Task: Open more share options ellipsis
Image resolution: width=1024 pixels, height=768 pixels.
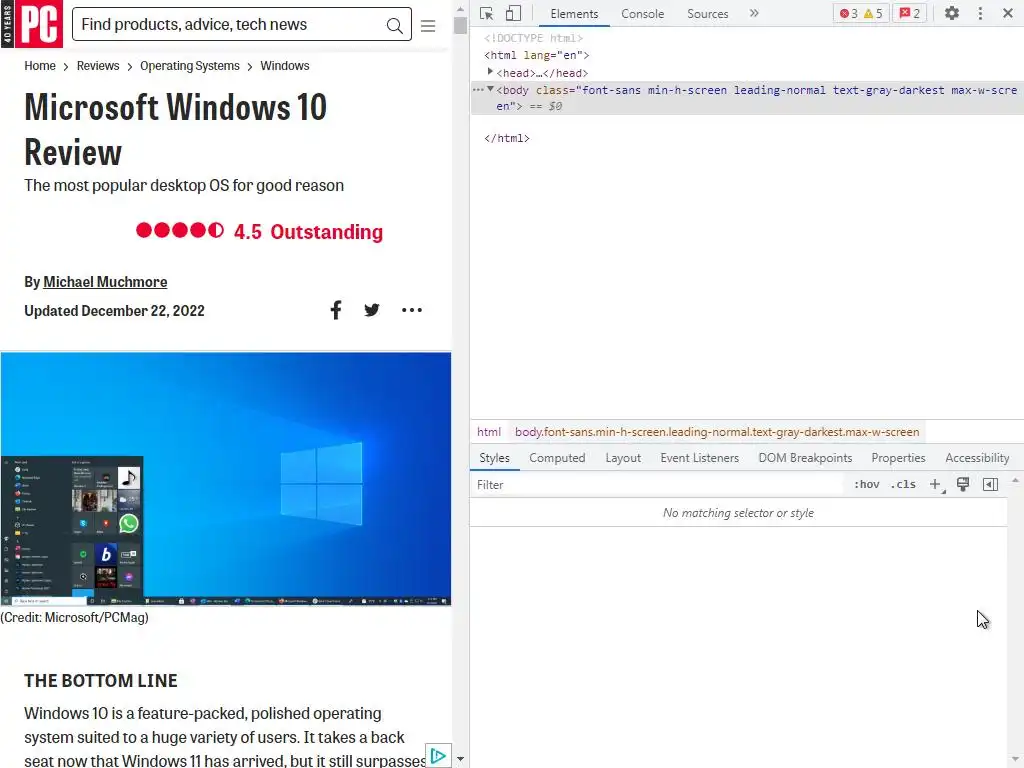Action: [x=411, y=310]
